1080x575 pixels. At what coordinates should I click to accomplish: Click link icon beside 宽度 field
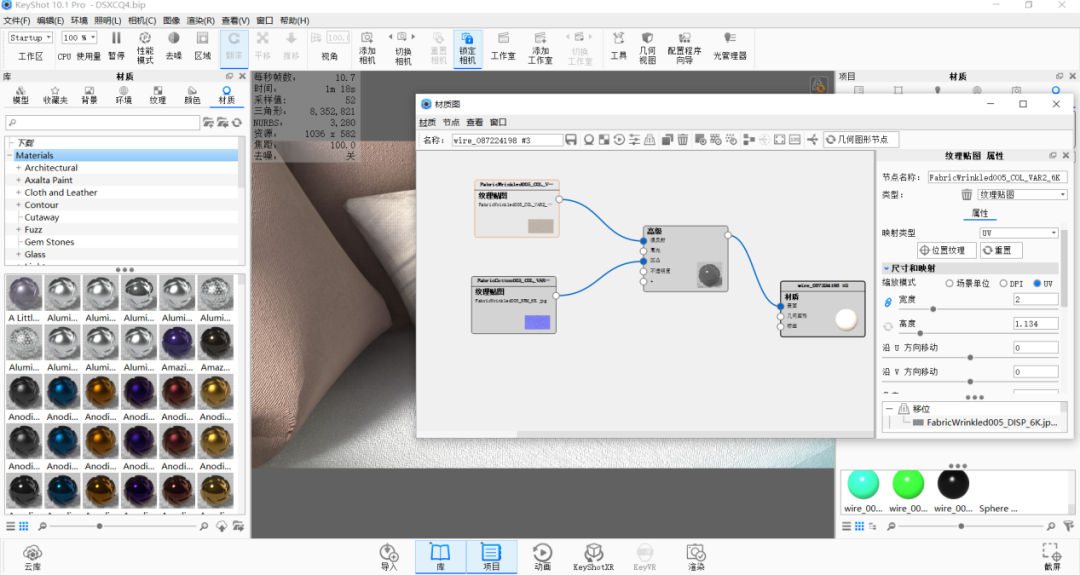click(888, 302)
